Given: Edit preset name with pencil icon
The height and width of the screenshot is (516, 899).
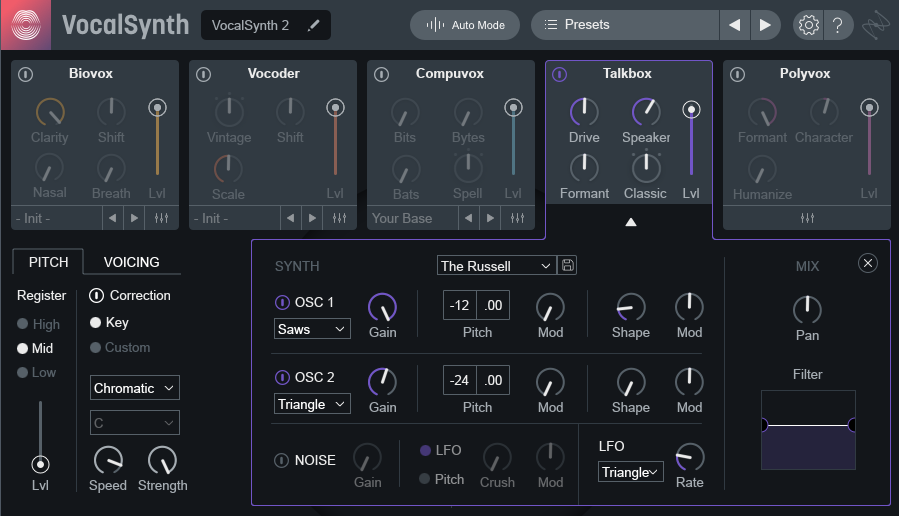Looking at the screenshot, I should [314, 25].
